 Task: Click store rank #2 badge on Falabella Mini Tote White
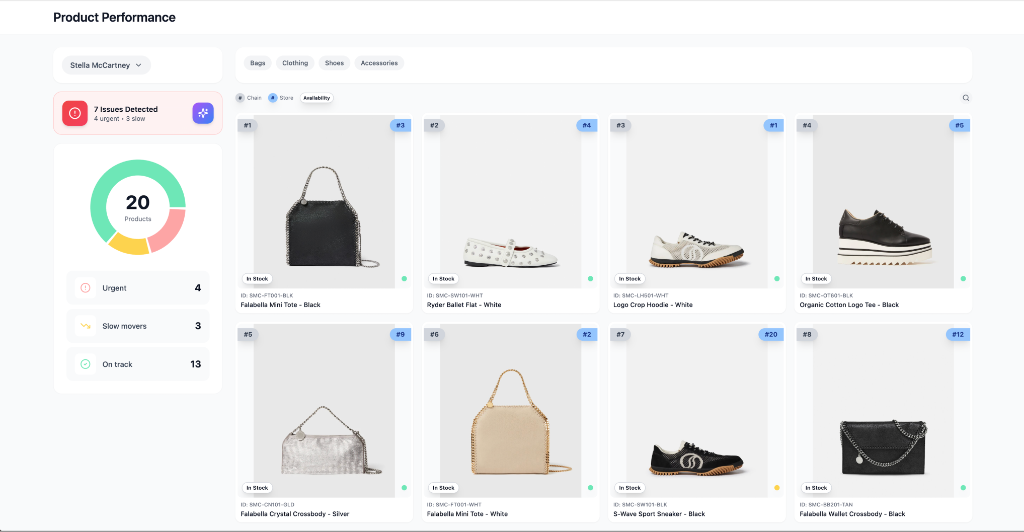(586, 334)
